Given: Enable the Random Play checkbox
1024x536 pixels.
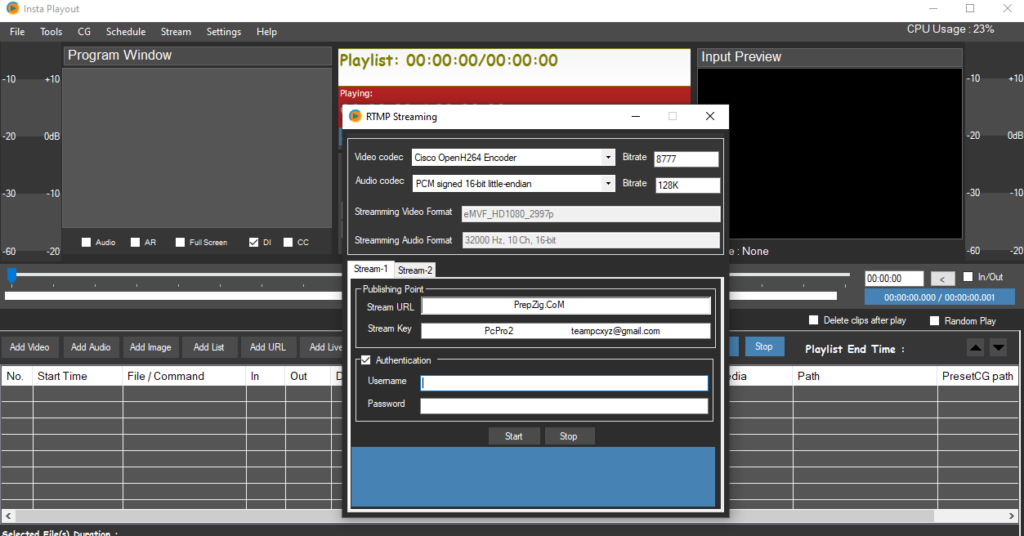Looking at the screenshot, I should click(x=934, y=321).
